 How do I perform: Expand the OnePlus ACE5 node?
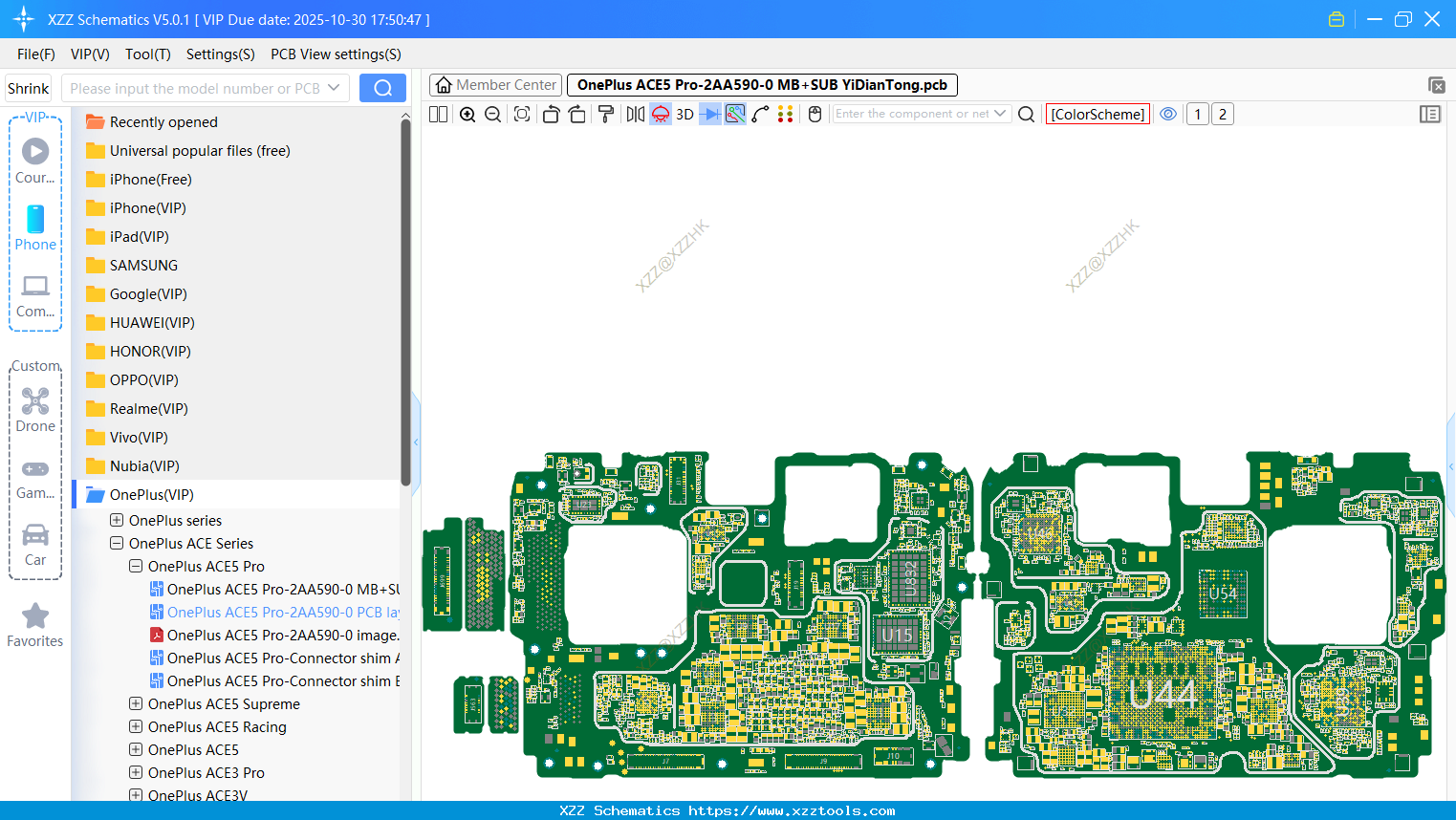pos(136,749)
